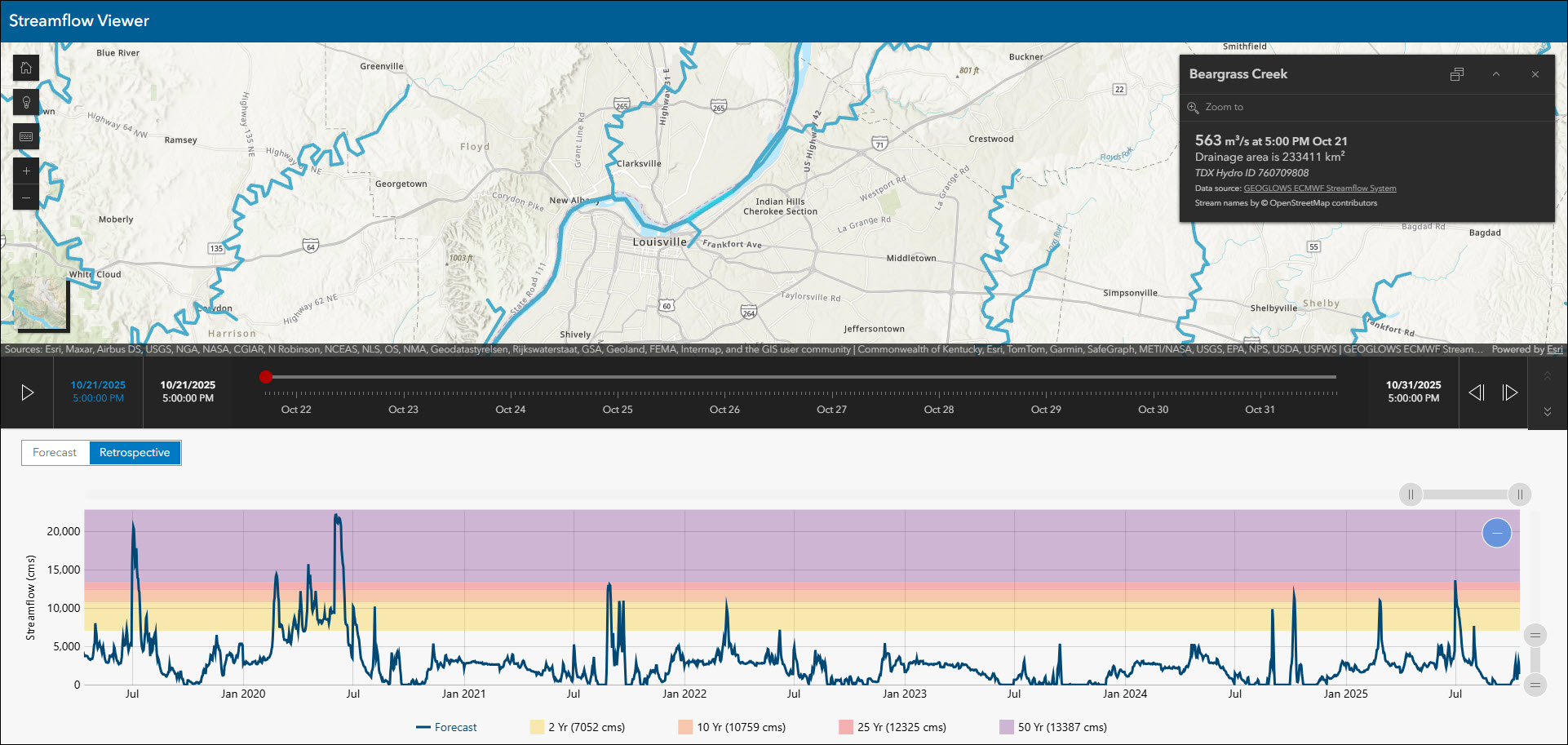
Task: Click the lightbulb icon on the map toolbar
Action: tap(26, 102)
